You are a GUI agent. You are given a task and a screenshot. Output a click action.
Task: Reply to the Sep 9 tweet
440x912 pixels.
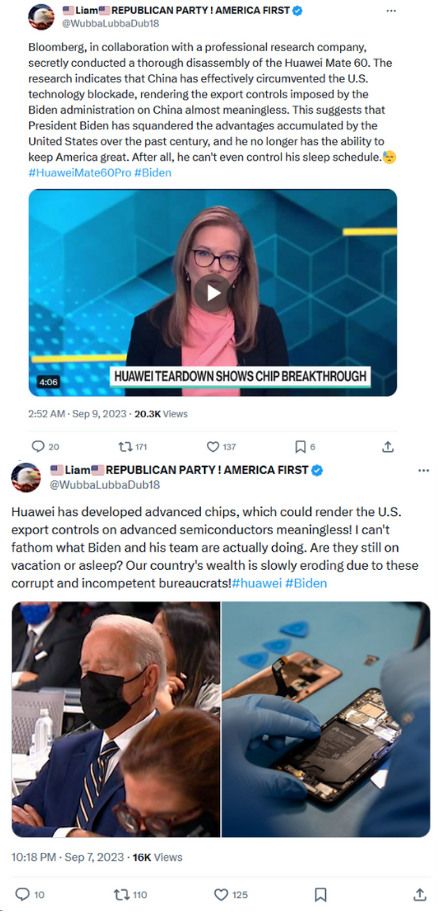point(38,446)
